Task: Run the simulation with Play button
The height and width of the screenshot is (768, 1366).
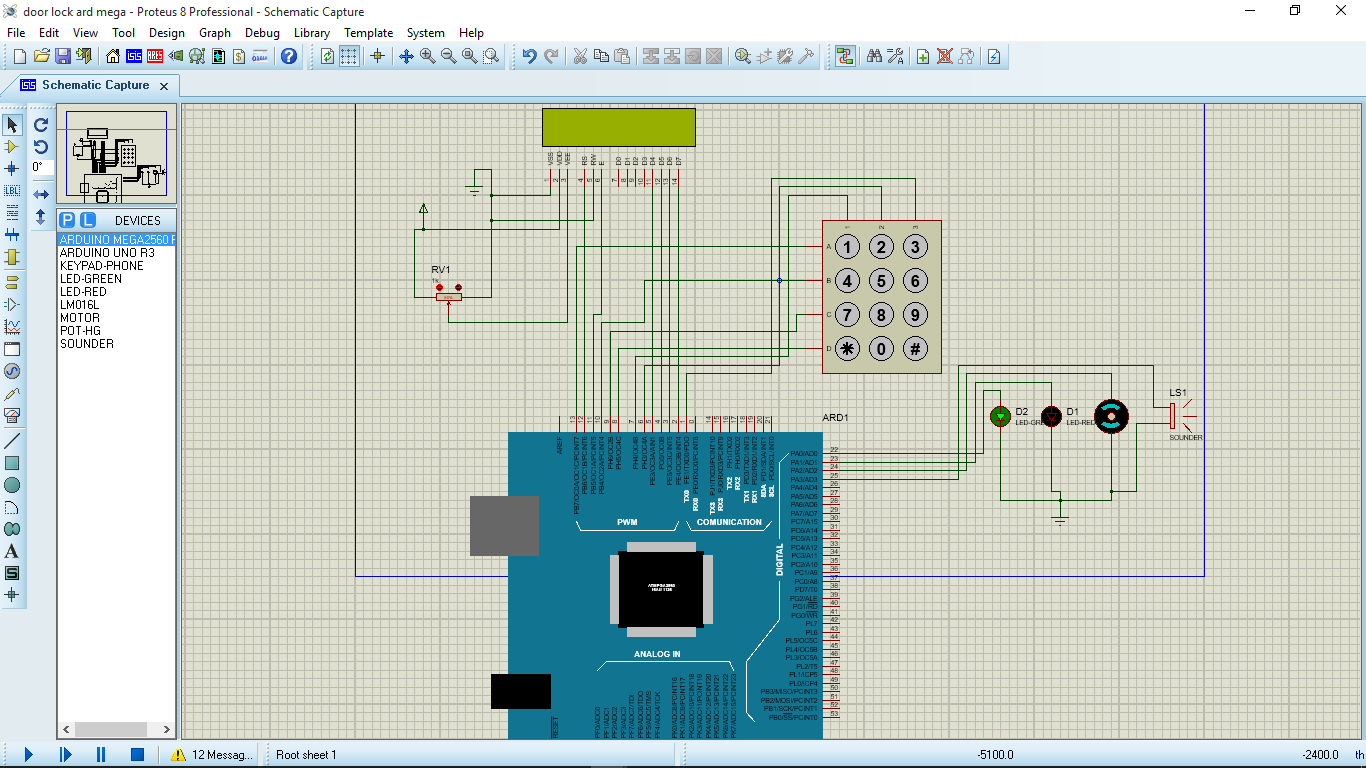Action: (28, 755)
